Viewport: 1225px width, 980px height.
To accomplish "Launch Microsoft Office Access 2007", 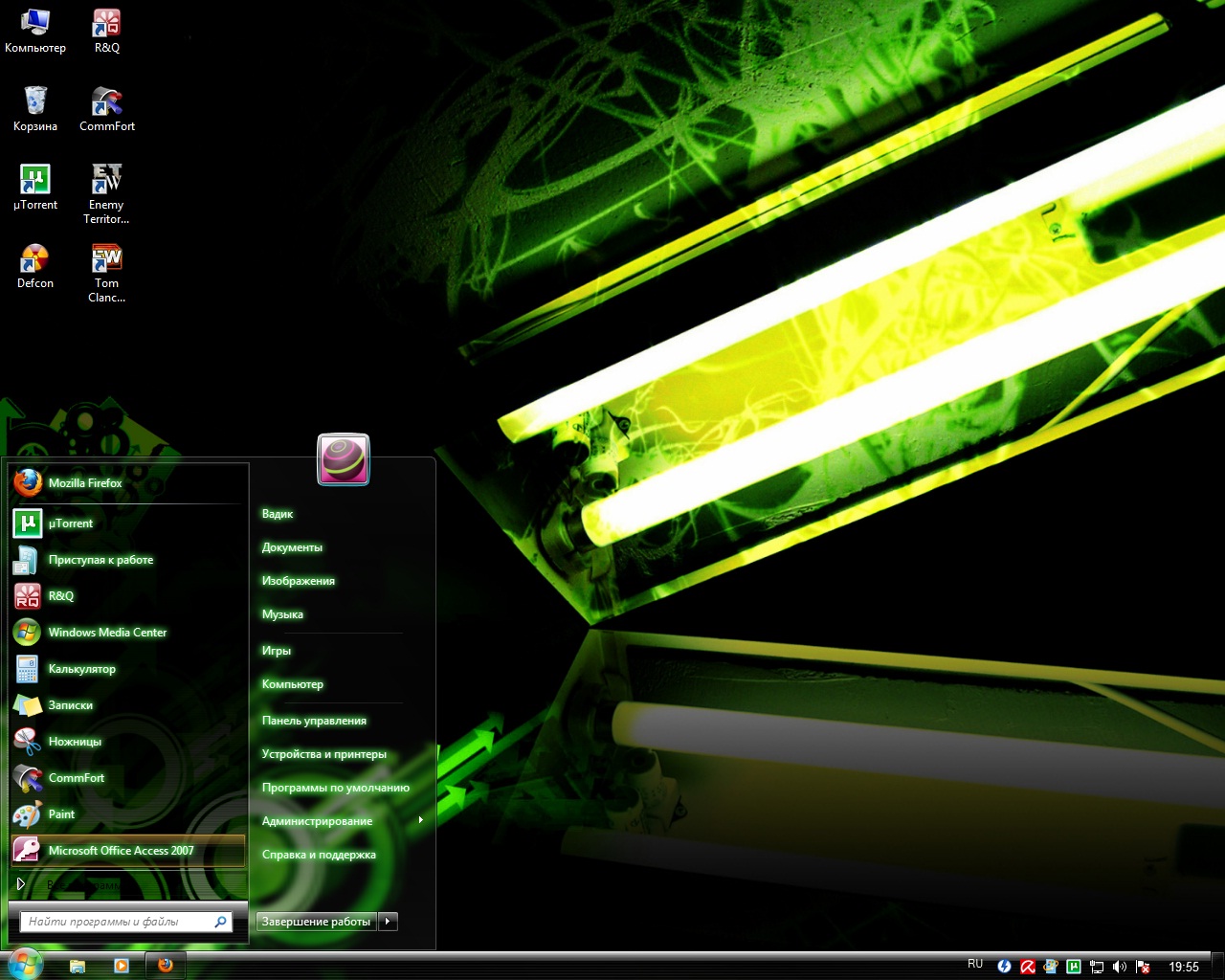I will tap(128, 851).
